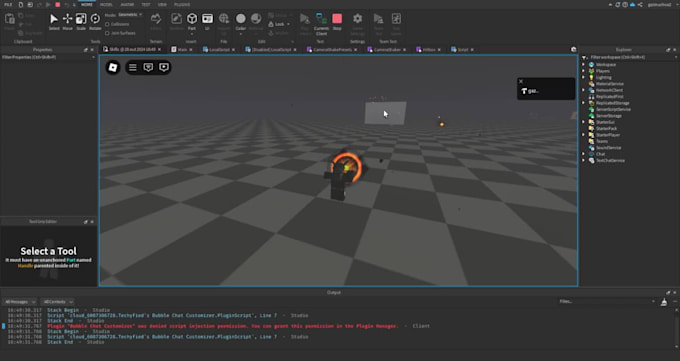Screen dimensions: 680x361
Task: Select TextChatService in Explorer
Action: point(610,161)
